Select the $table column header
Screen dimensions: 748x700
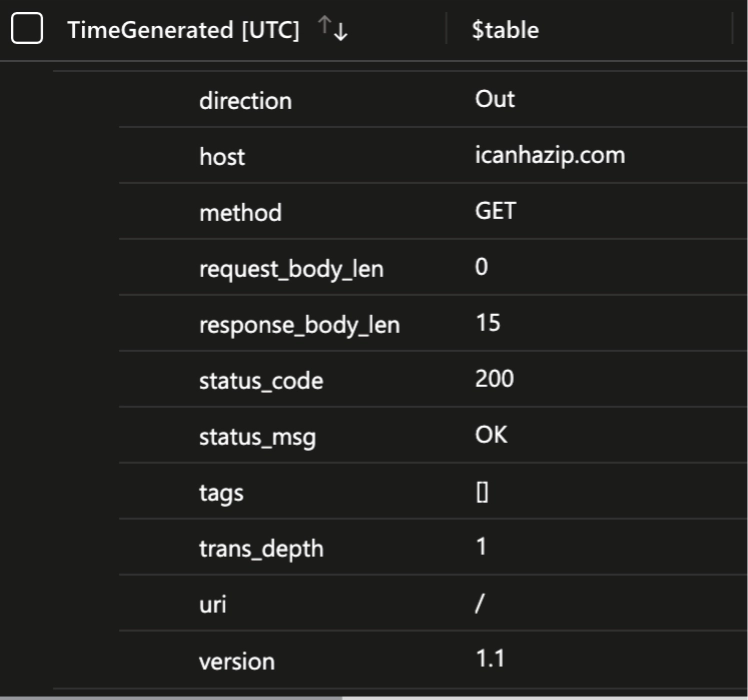click(506, 30)
